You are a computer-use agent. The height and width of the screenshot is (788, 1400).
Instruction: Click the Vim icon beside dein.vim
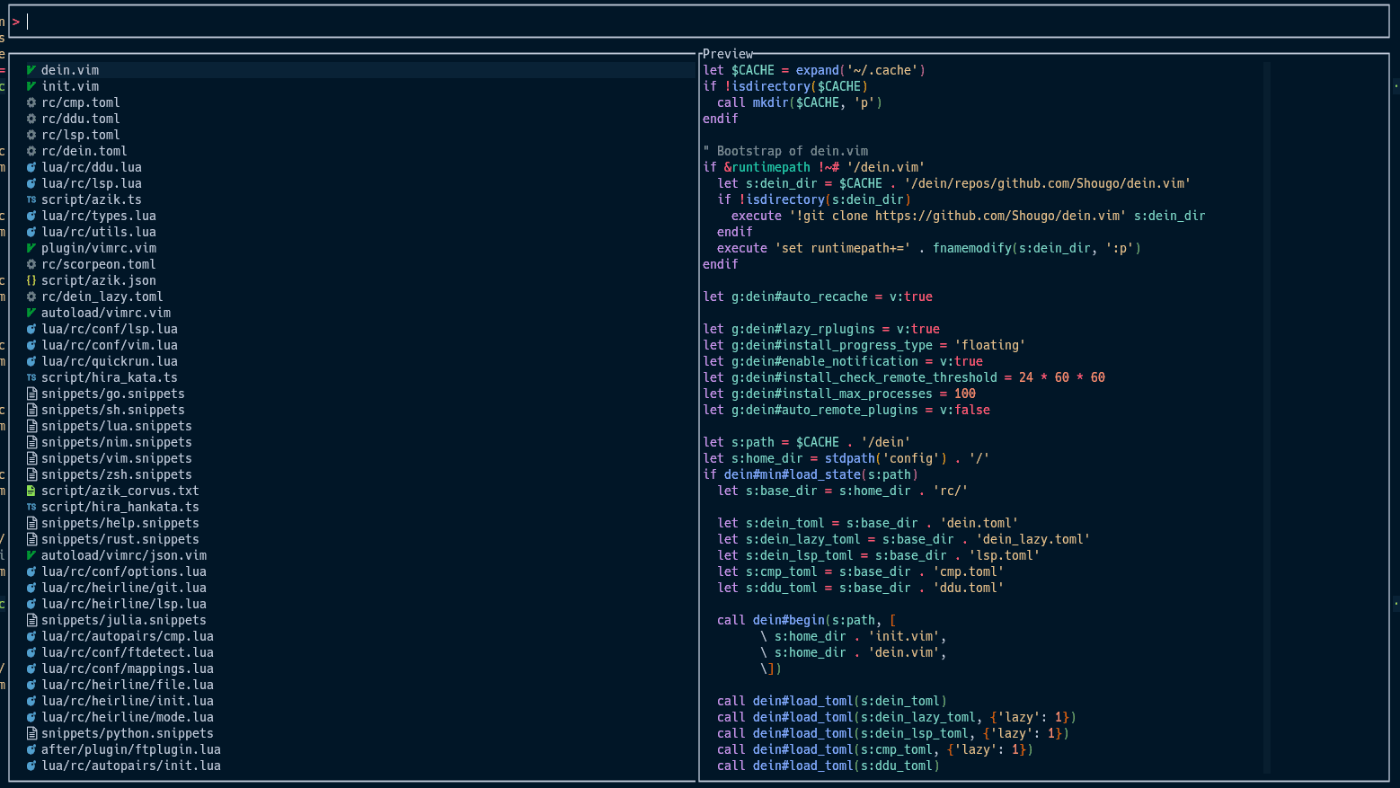pyautogui.click(x=31, y=70)
